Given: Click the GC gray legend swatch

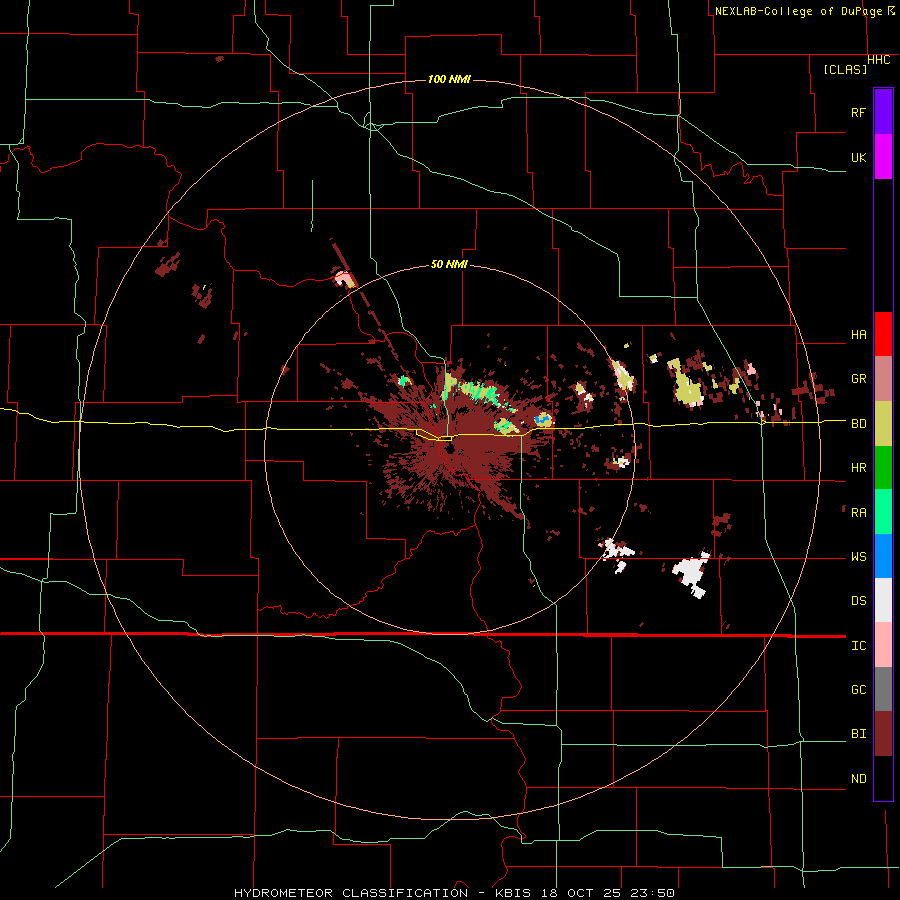Looking at the screenshot, I should click(883, 689).
